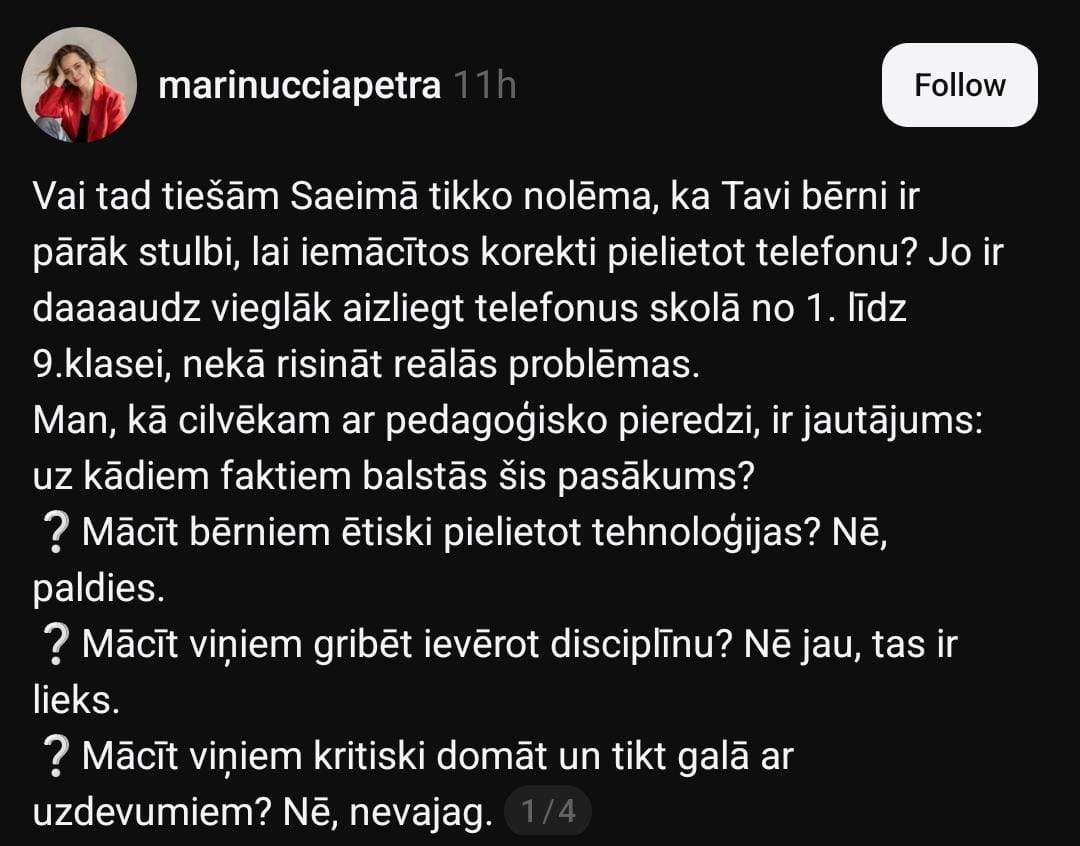Click the question mark emoji before 'Mācīt viņiem kritiski'
This screenshot has height=846, width=1080.
click(x=57, y=758)
